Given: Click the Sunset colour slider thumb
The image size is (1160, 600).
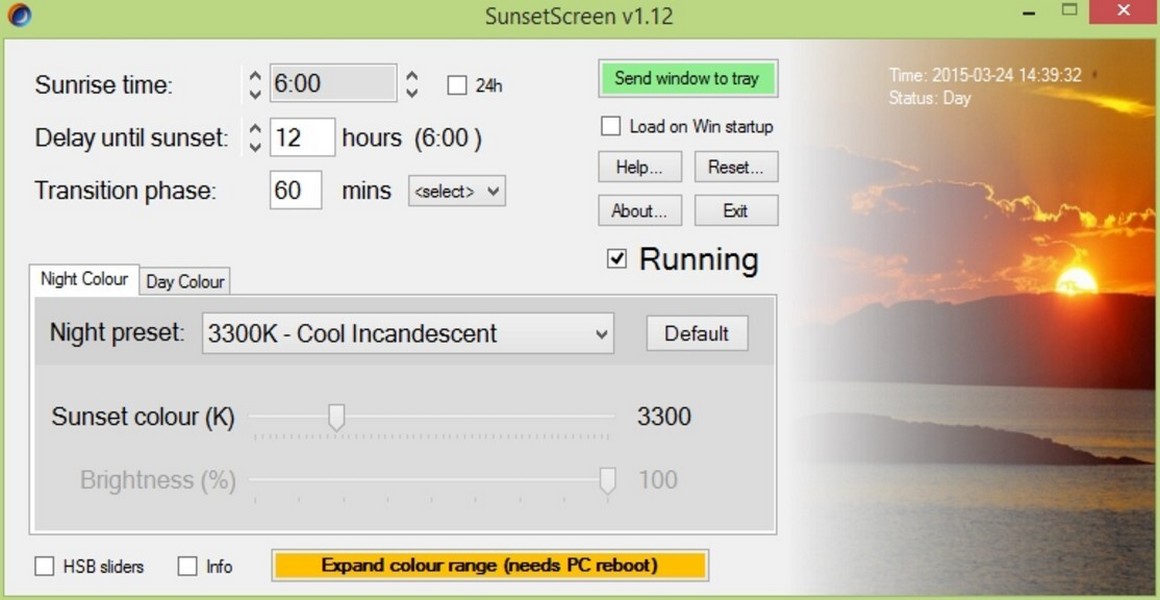Looking at the screenshot, I should 337,417.
